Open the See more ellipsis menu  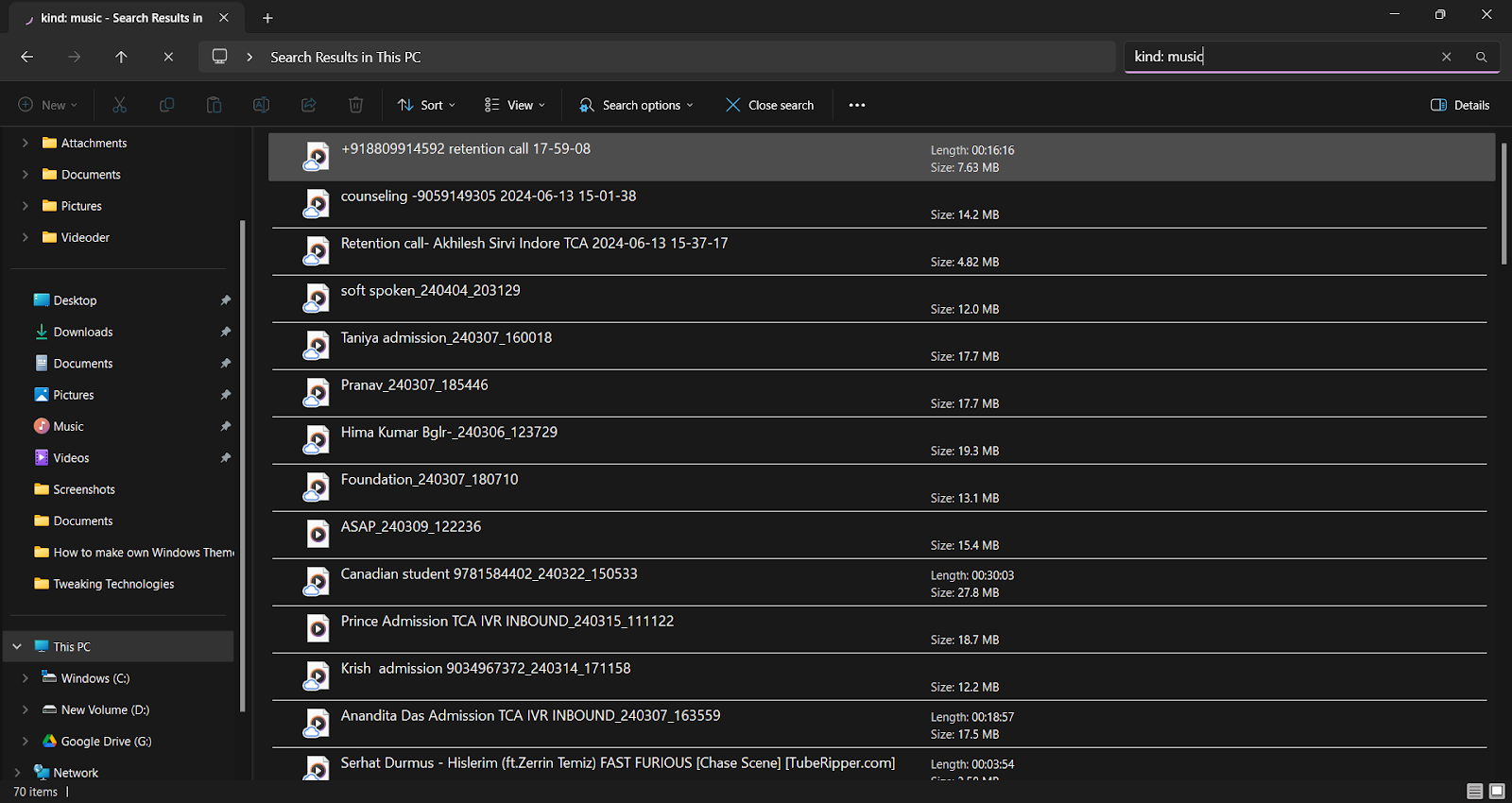[x=856, y=105]
